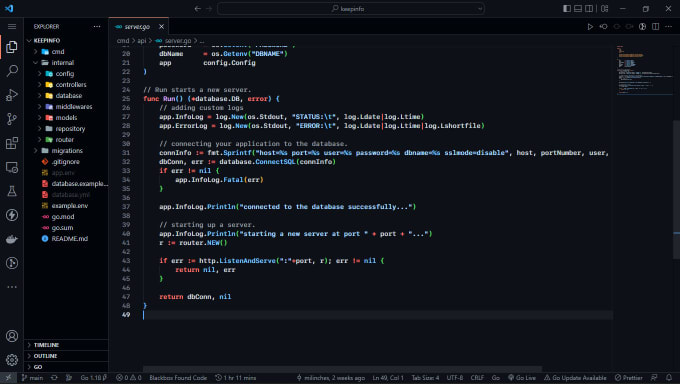
Task: Click the horizontal editor scrollbar
Action: 342,369
